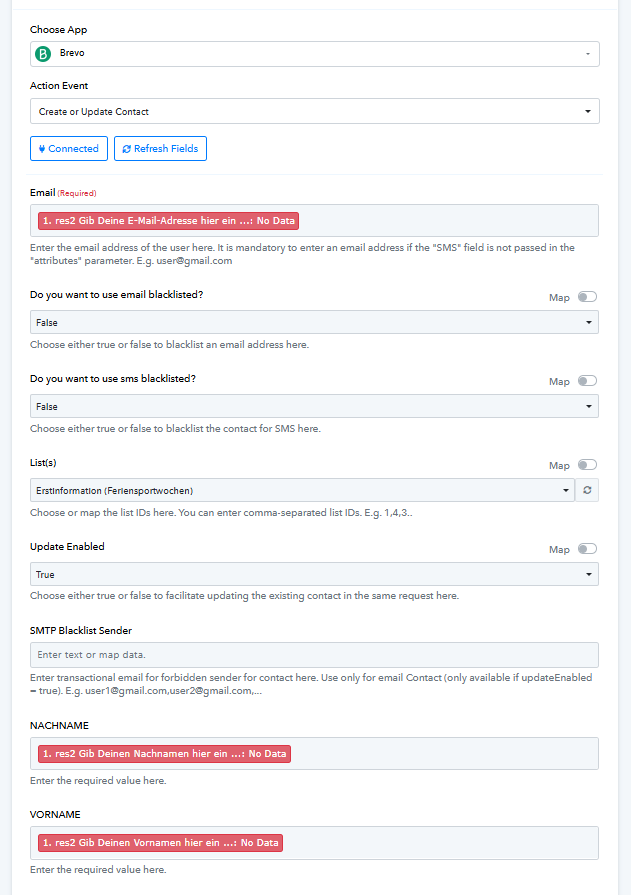Click the refresh icon in Refresh Fields
Screen dimensions: 631x895
(126, 149)
